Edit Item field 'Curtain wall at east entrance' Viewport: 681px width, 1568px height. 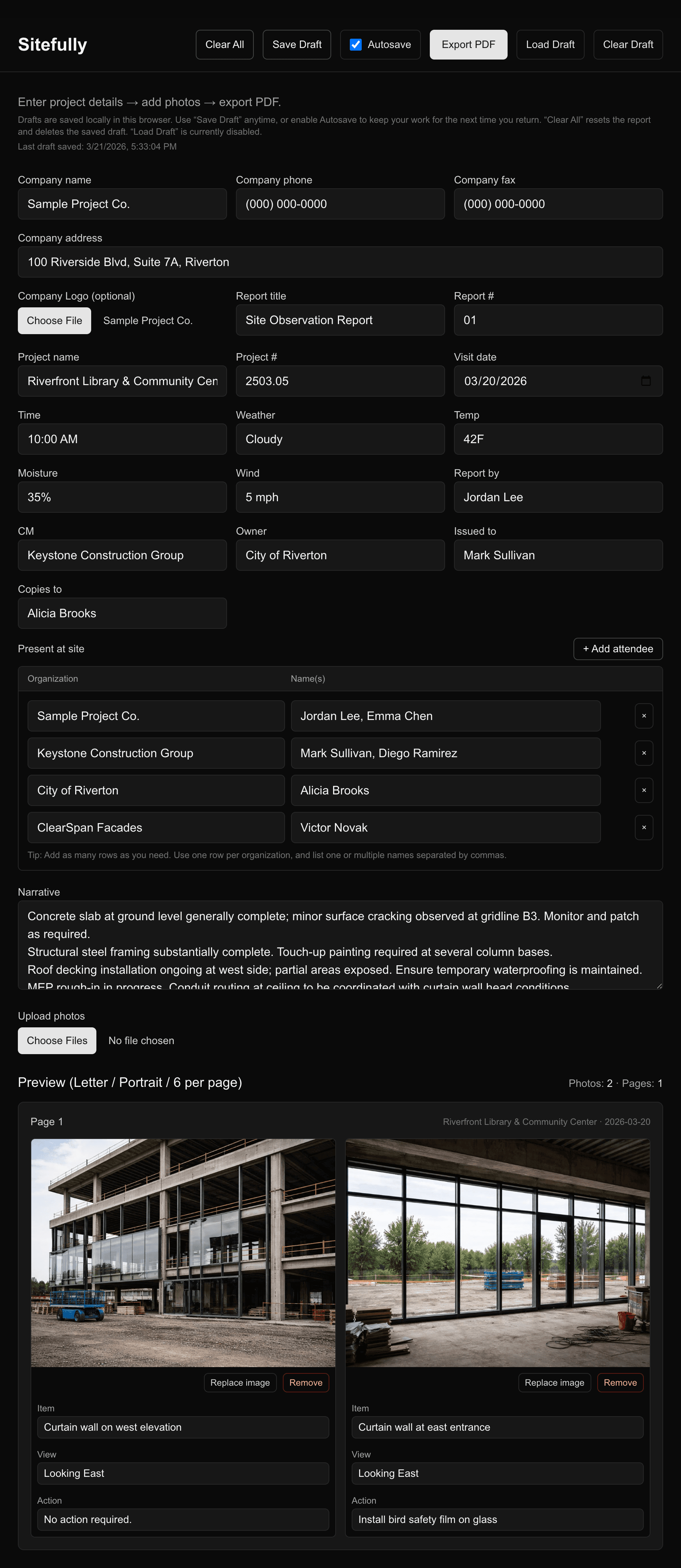[x=498, y=1427]
